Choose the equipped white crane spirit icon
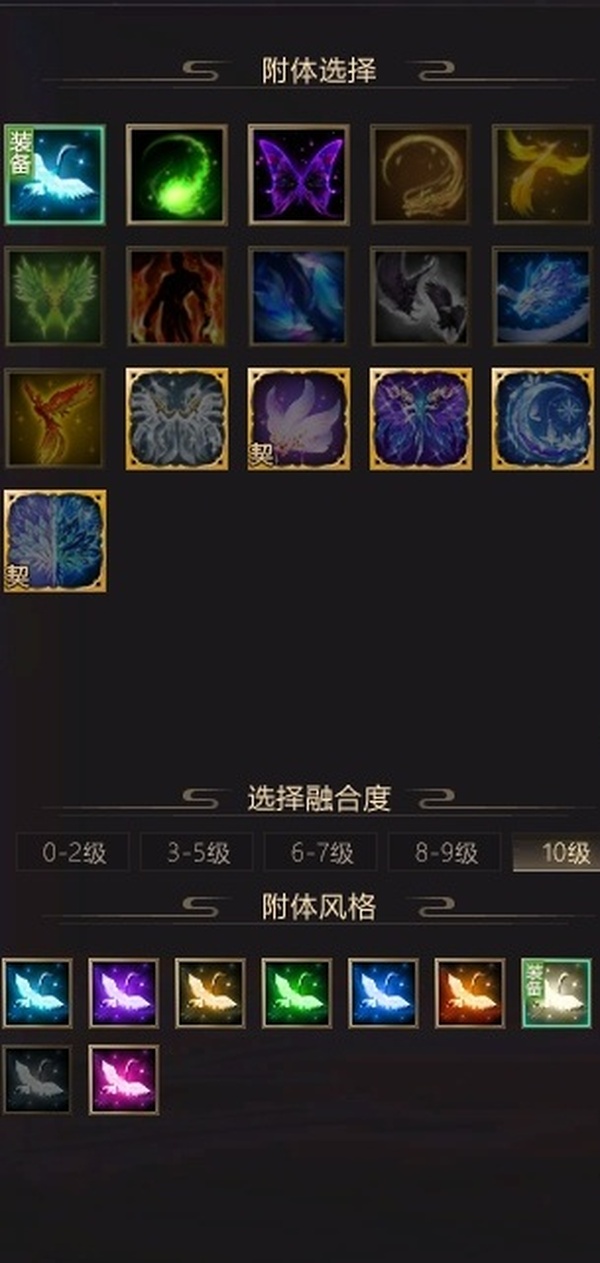The width and height of the screenshot is (600, 1263). [x=55, y=175]
